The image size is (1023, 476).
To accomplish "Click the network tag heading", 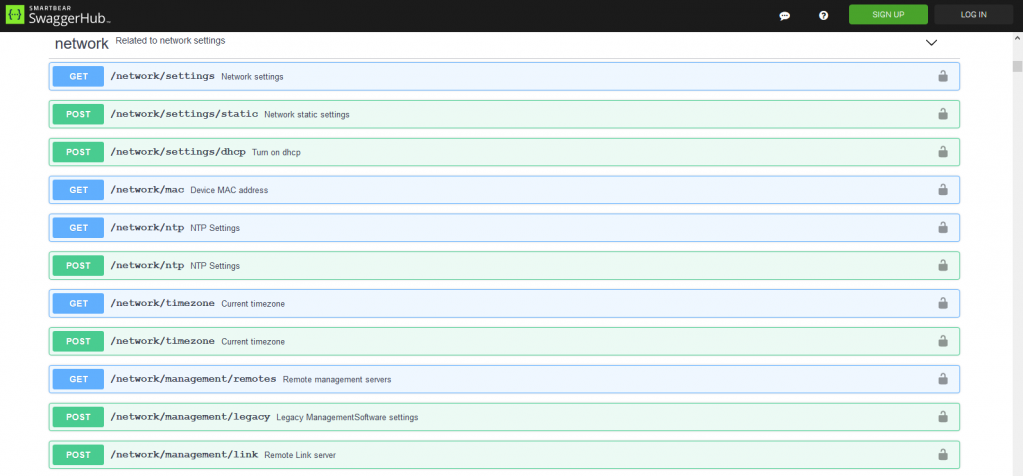I will pyautogui.click(x=81, y=44).
